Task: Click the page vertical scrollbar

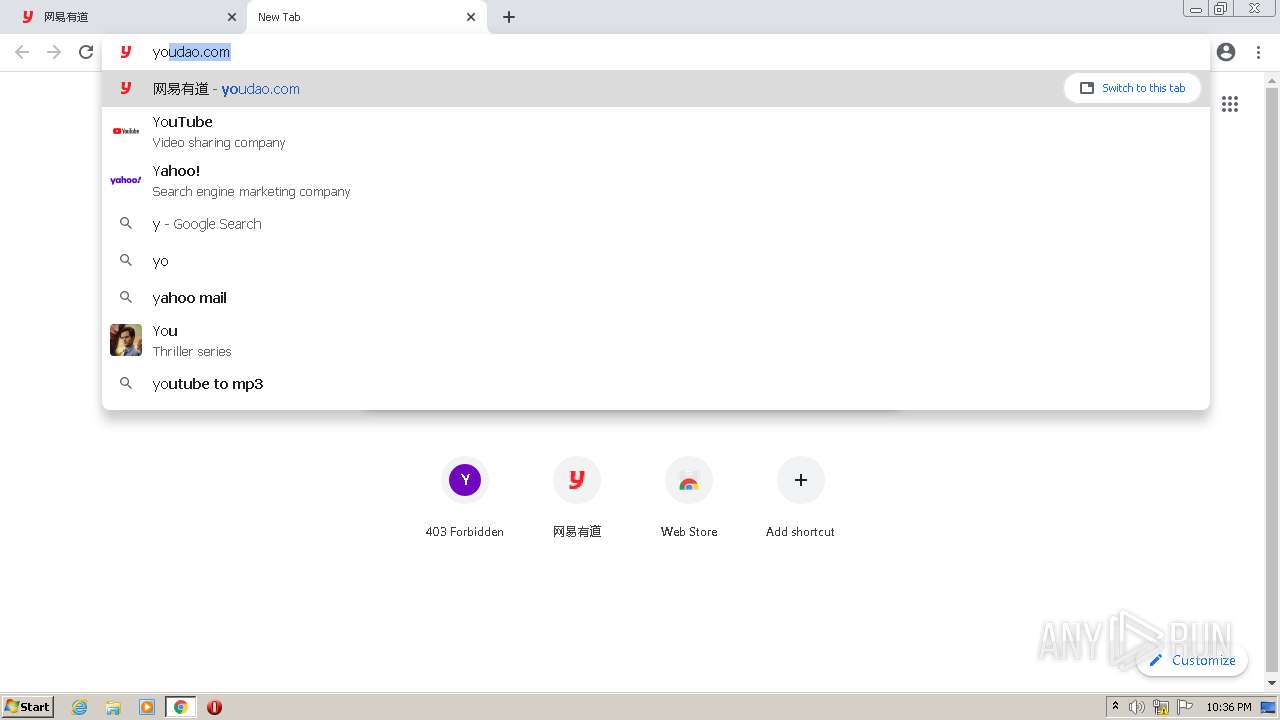Action: pos(1272,380)
